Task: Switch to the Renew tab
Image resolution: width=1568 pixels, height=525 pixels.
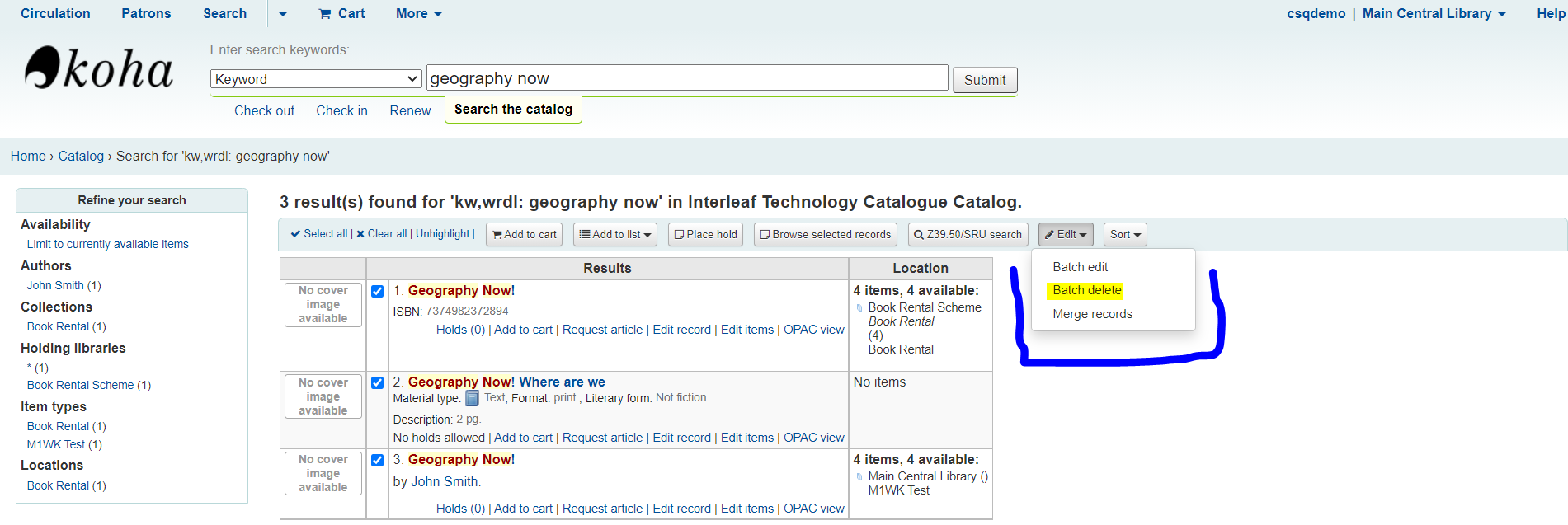Action: coord(410,110)
